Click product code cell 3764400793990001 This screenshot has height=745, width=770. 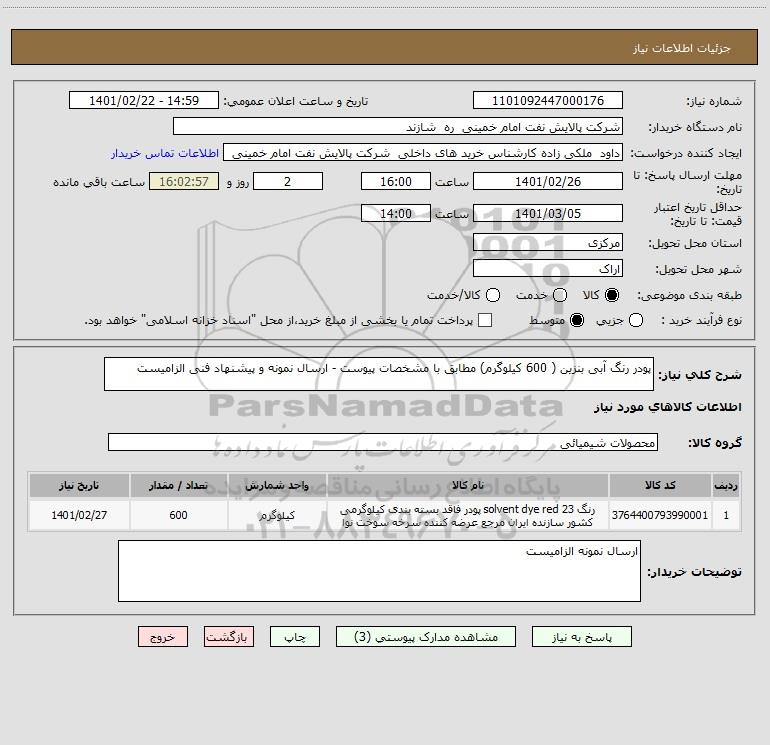click(660, 515)
